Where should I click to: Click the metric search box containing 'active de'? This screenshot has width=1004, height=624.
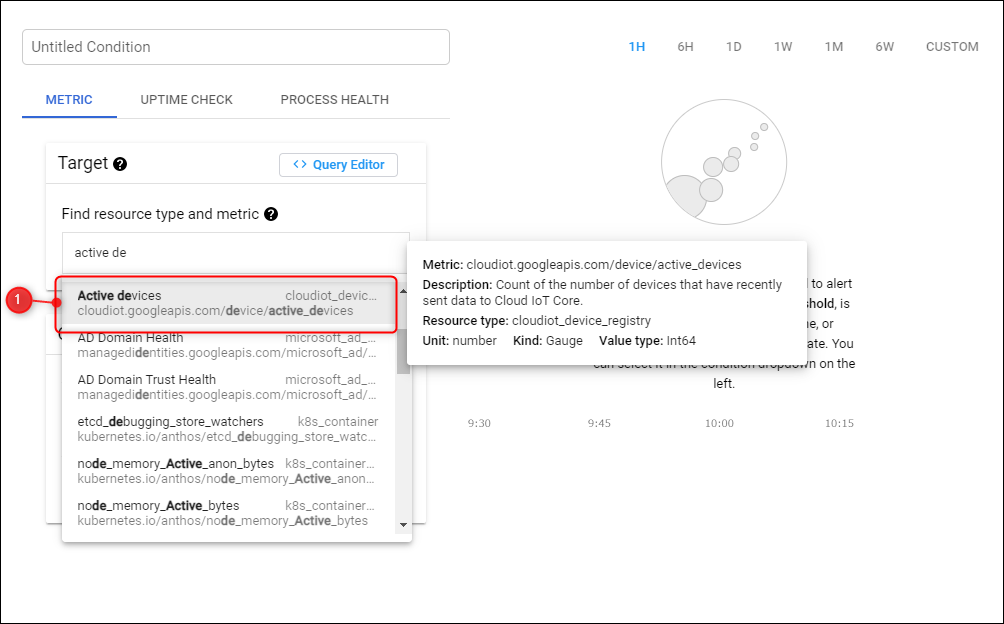[236, 253]
